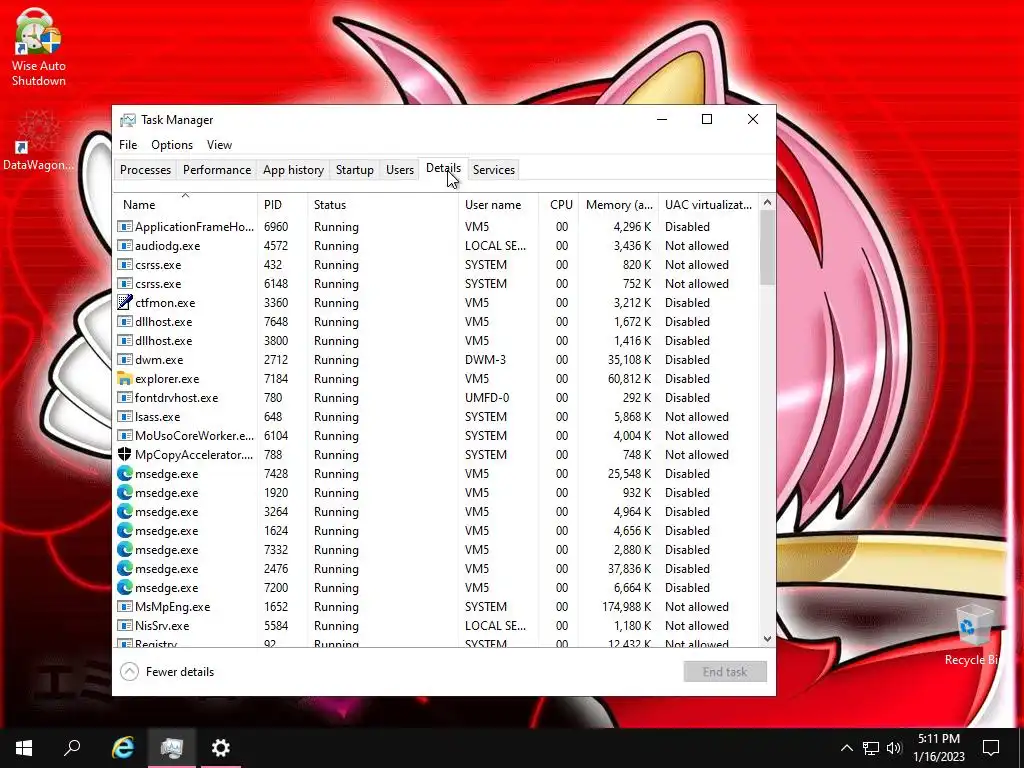
Task: Open the Windows Start menu
Action: [x=24, y=748]
